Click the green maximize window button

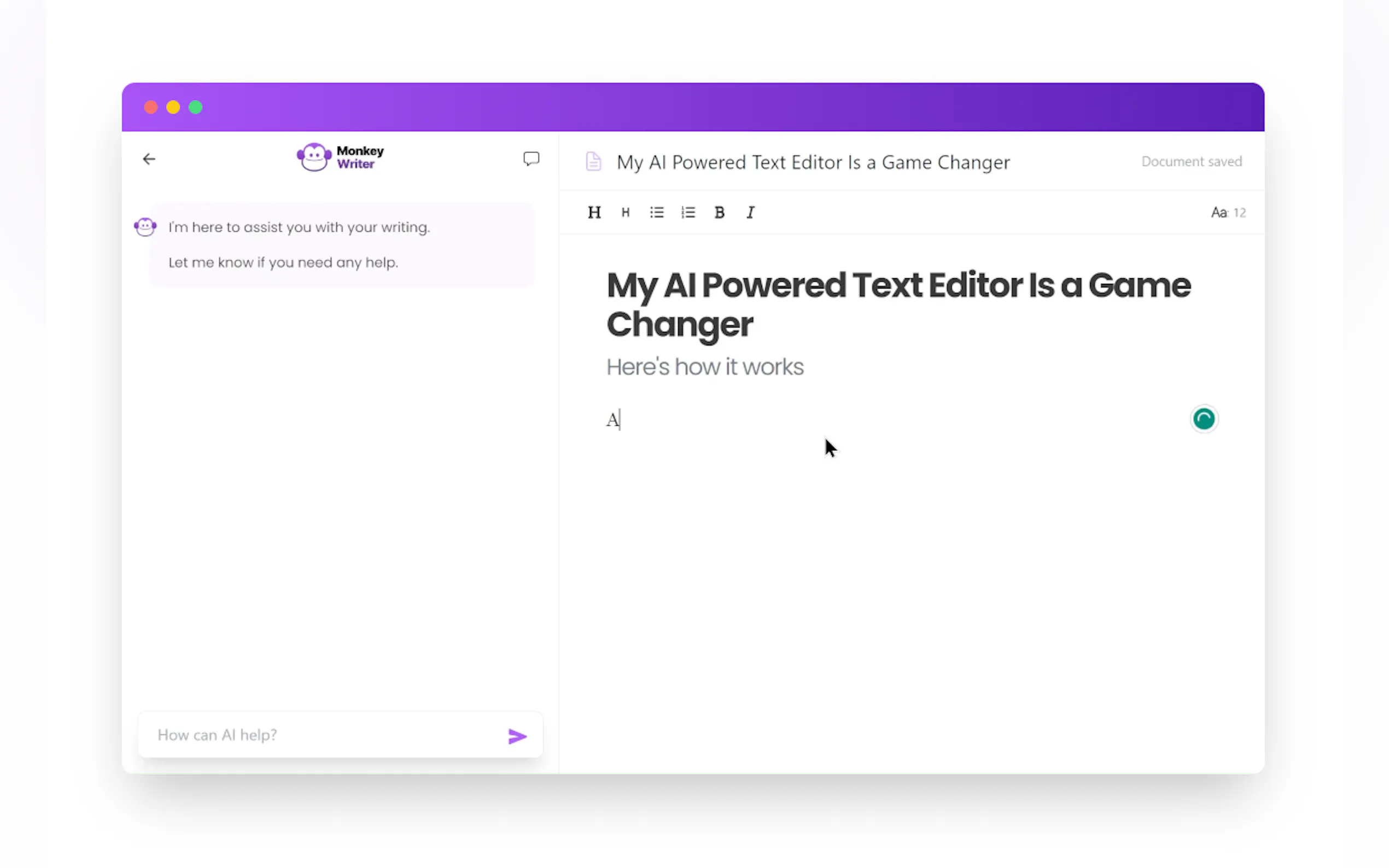pyautogui.click(x=195, y=107)
